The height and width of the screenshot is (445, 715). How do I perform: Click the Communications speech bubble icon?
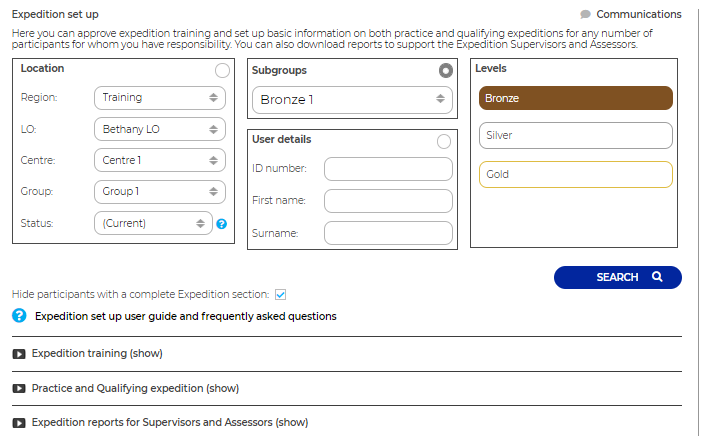[585, 15]
